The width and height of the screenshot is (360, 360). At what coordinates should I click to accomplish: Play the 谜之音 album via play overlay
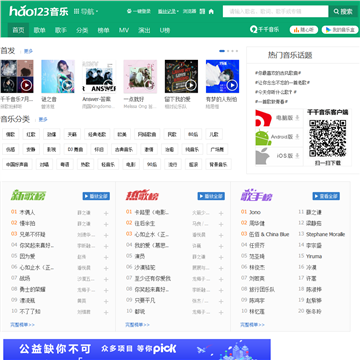[x=67, y=85]
